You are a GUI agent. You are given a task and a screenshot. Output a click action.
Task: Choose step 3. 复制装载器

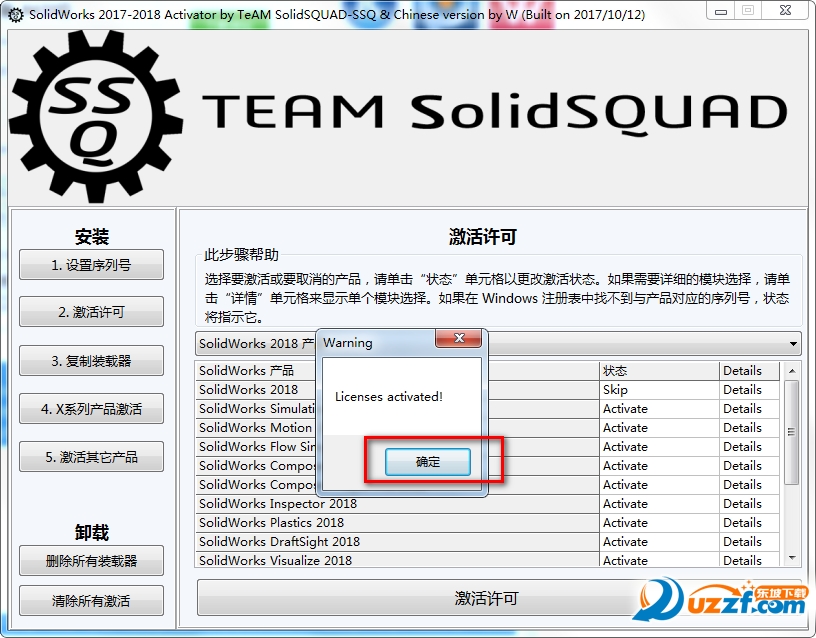(91, 361)
